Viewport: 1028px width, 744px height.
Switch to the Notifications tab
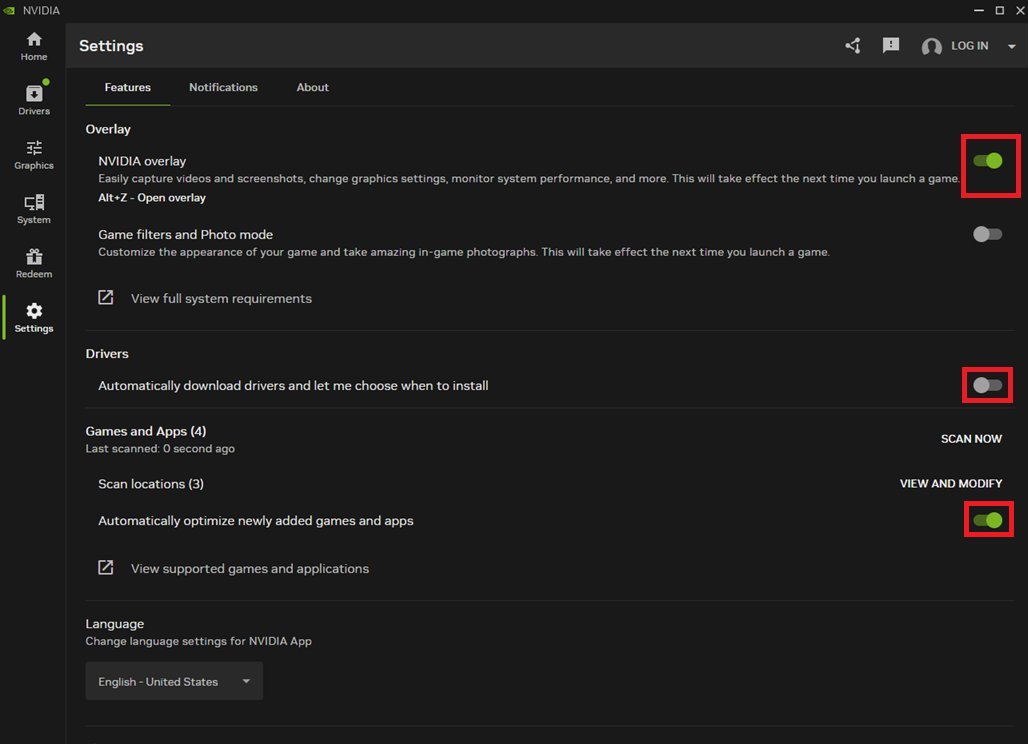pos(223,87)
